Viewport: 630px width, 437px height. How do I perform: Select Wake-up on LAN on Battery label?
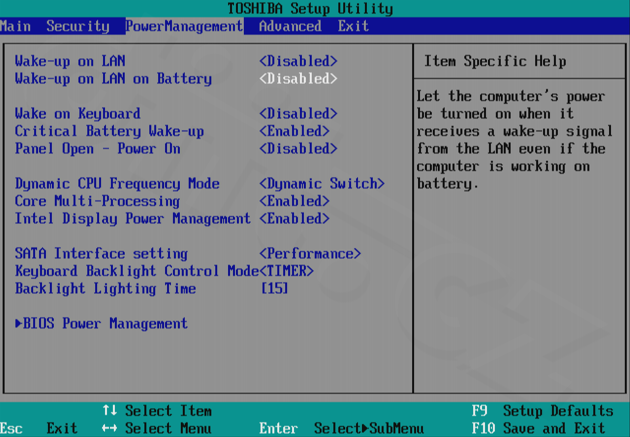coord(113,79)
